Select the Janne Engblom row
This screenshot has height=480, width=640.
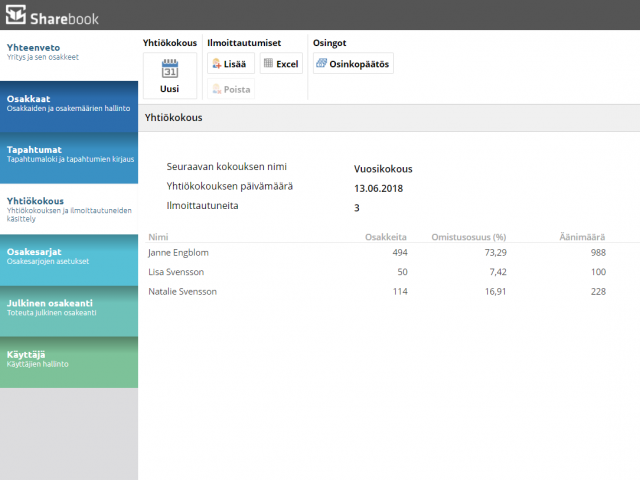pos(392,253)
